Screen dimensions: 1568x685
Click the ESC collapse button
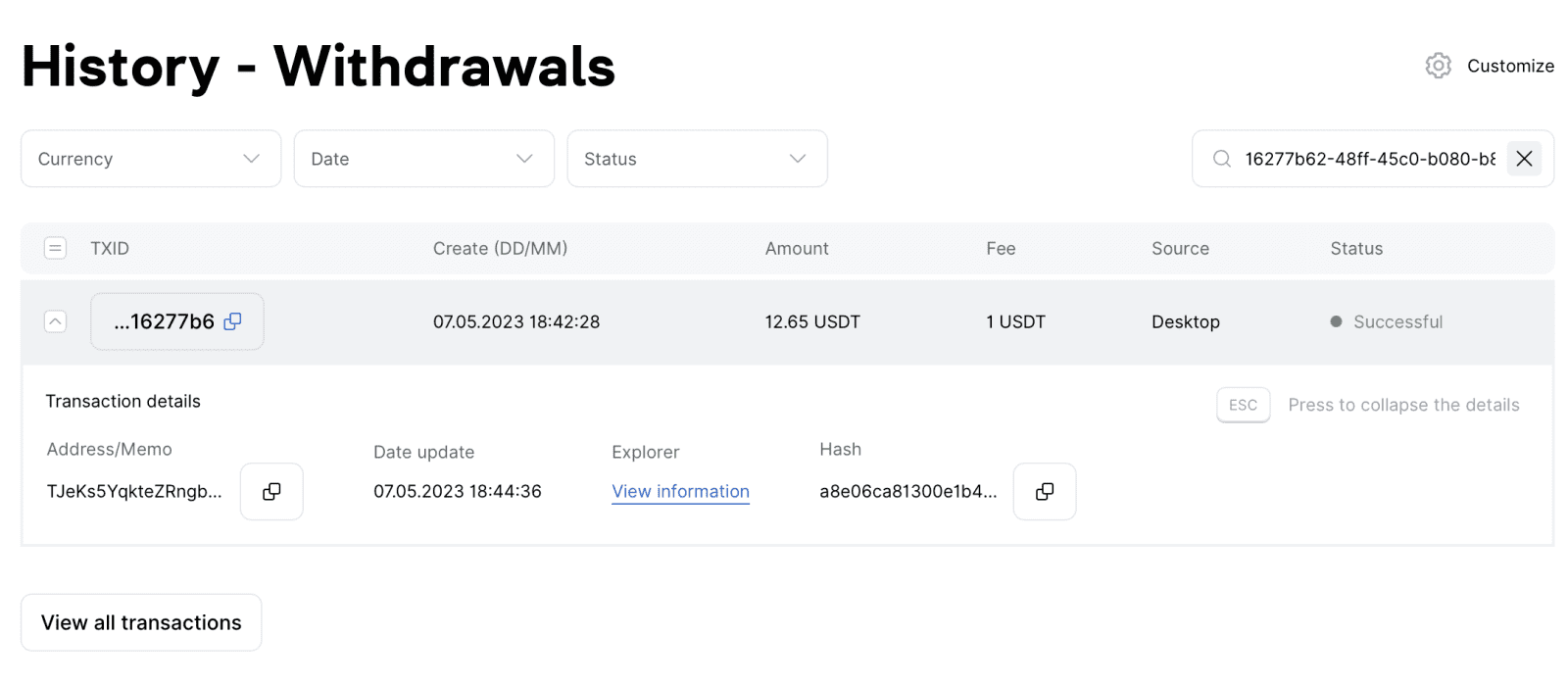click(x=1243, y=405)
